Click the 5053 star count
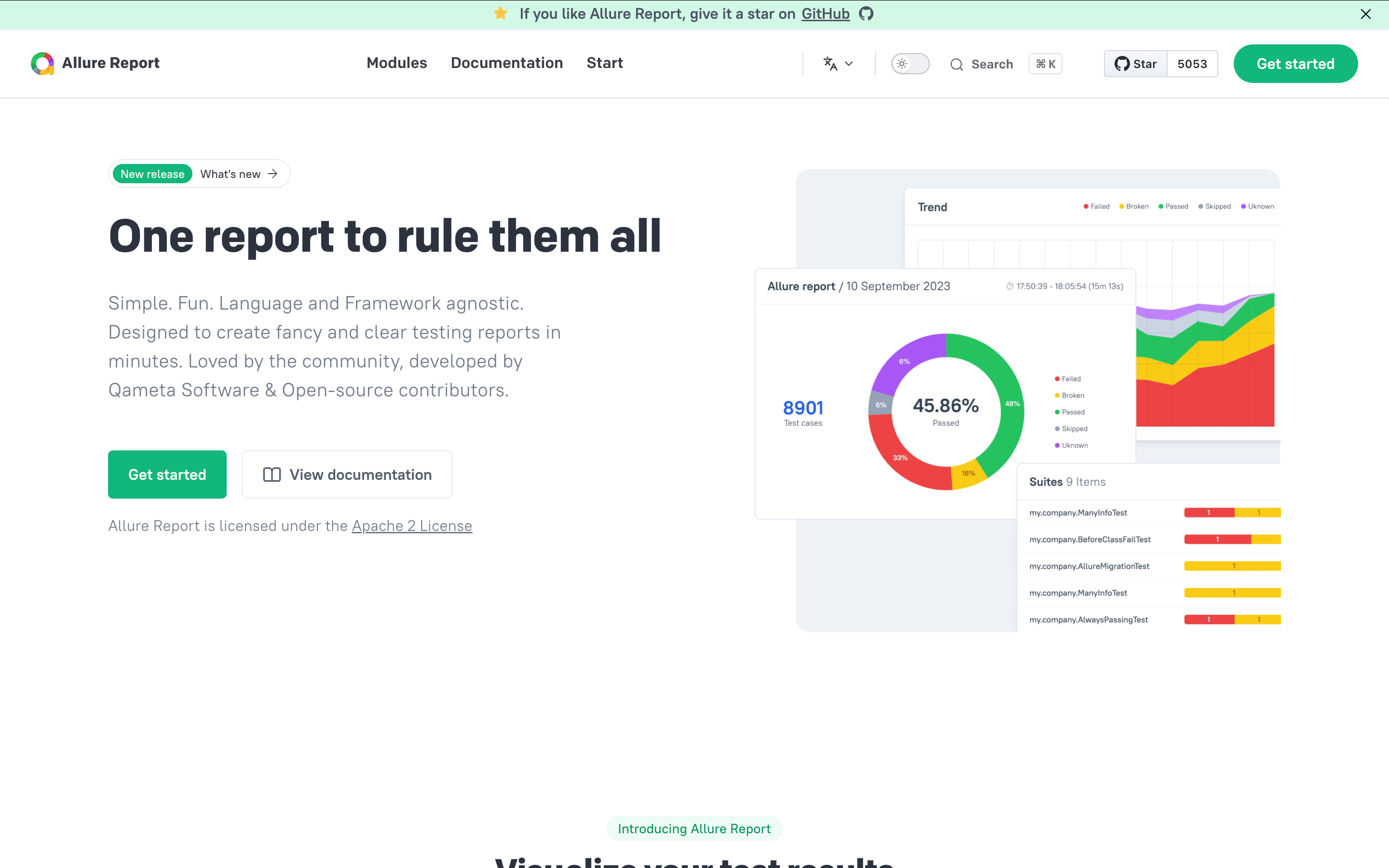Viewport: 1389px width, 868px height. (1192, 64)
